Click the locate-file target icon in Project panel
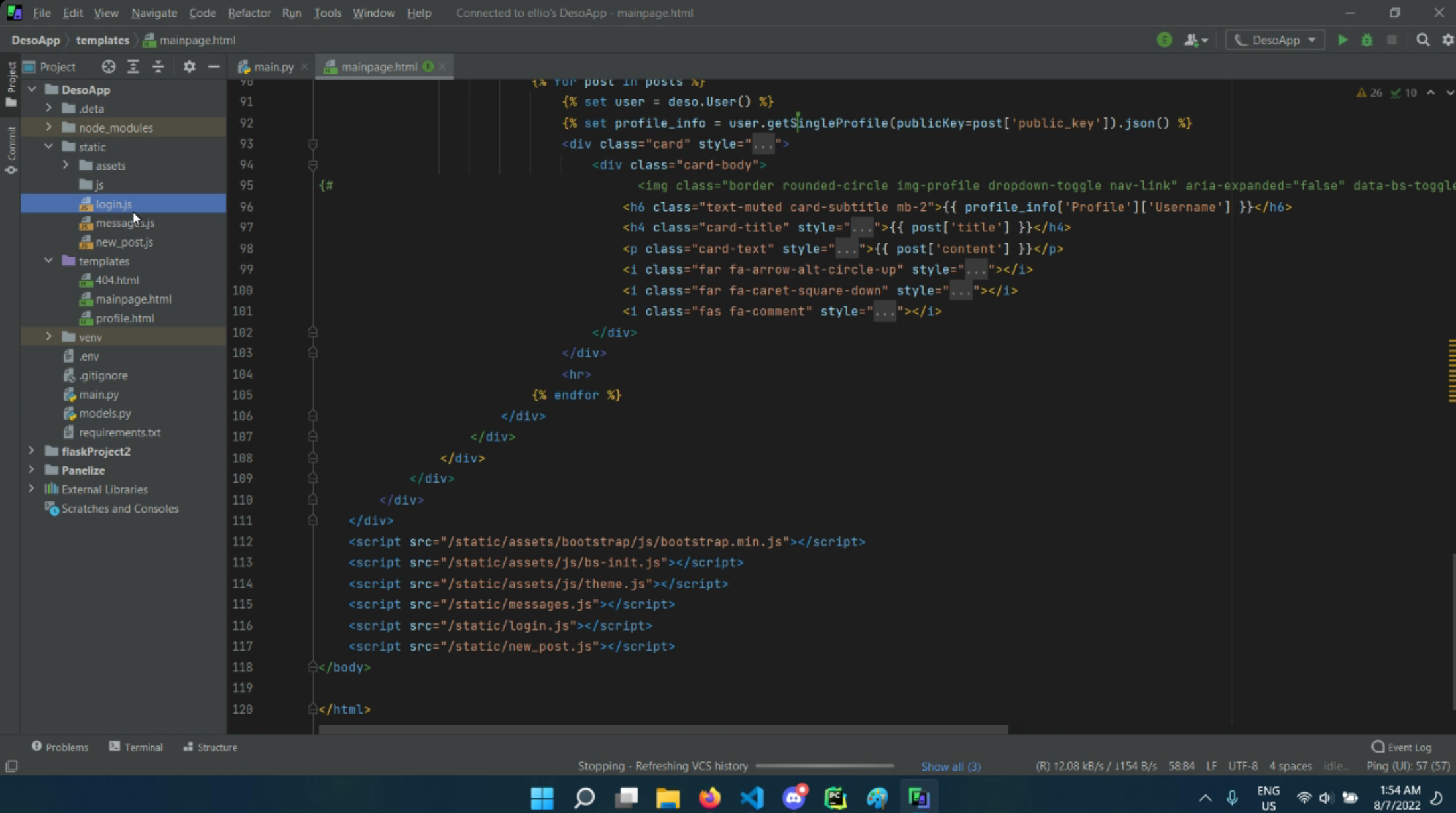The height and width of the screenshot is (813, 1456). [x=108, y=66]
